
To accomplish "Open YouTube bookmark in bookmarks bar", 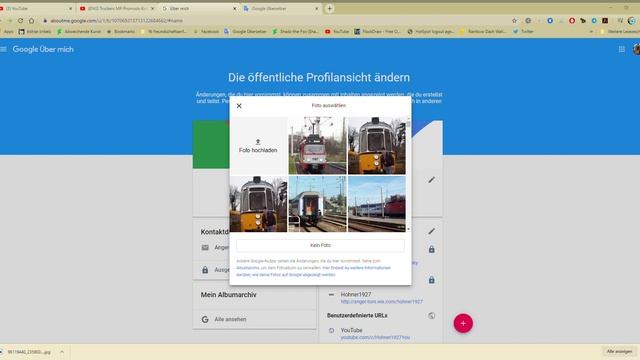I will pyautogui.click(x=337, y=31).
